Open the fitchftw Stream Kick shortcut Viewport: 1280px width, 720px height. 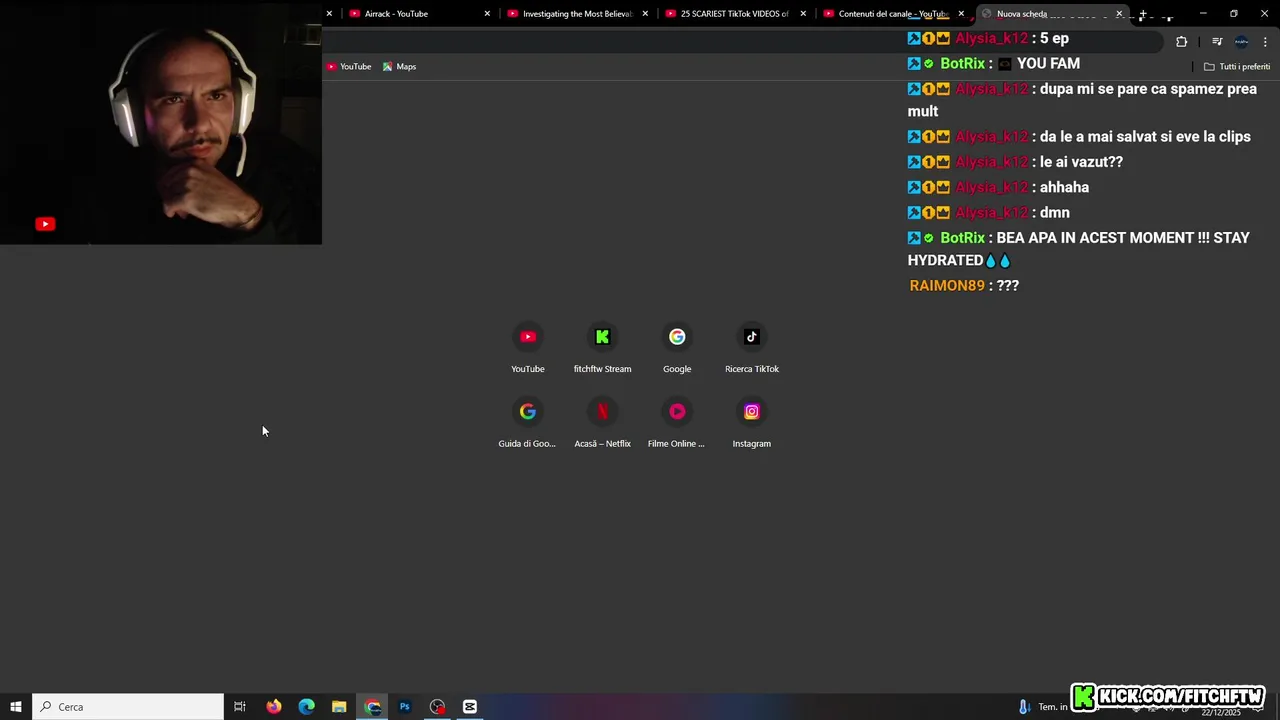pyautogui.click(x=602, y=348)
